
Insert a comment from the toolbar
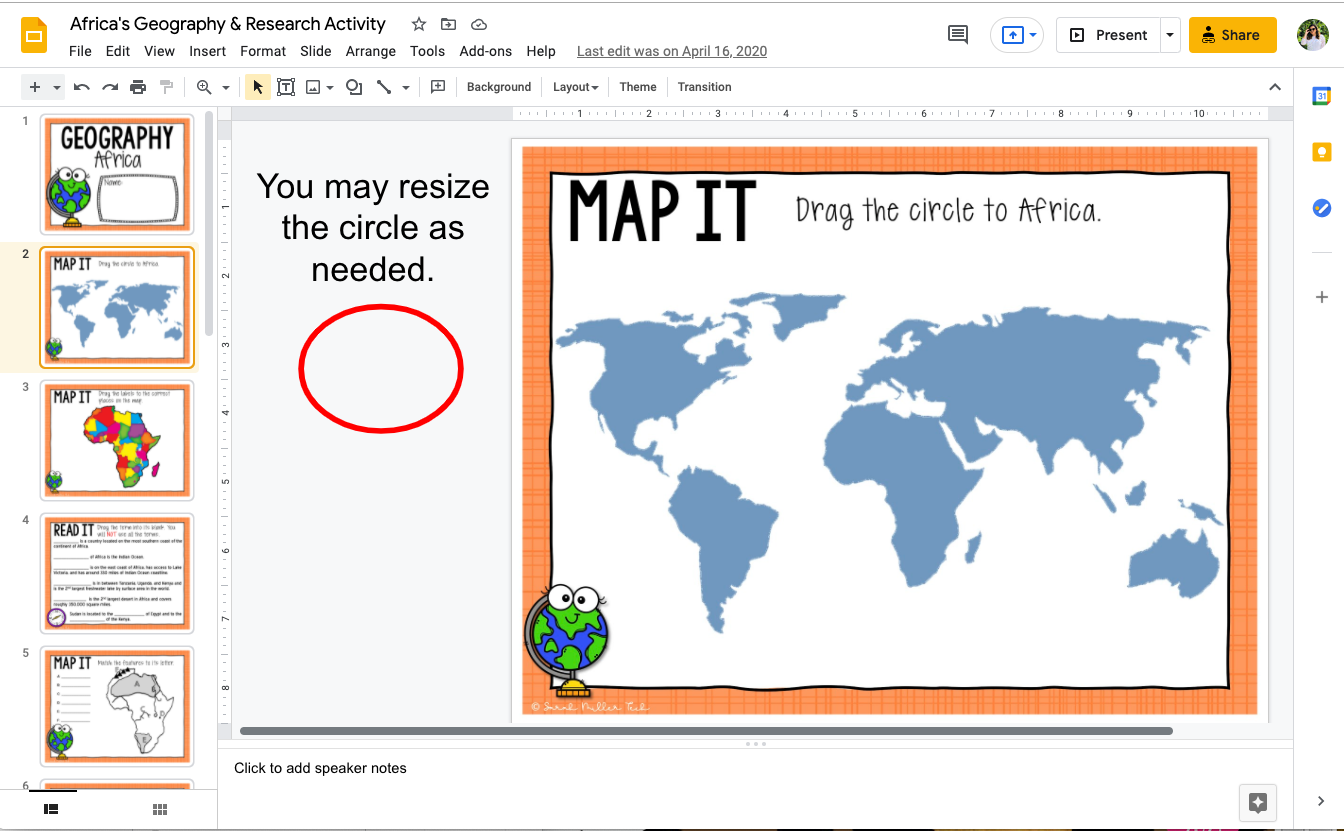(x=437, y=87)
